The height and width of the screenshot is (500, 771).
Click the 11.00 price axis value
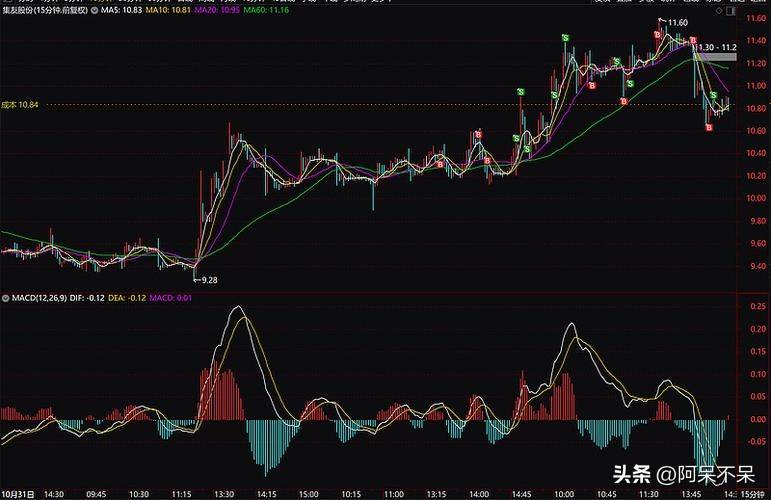coord(756,86)
